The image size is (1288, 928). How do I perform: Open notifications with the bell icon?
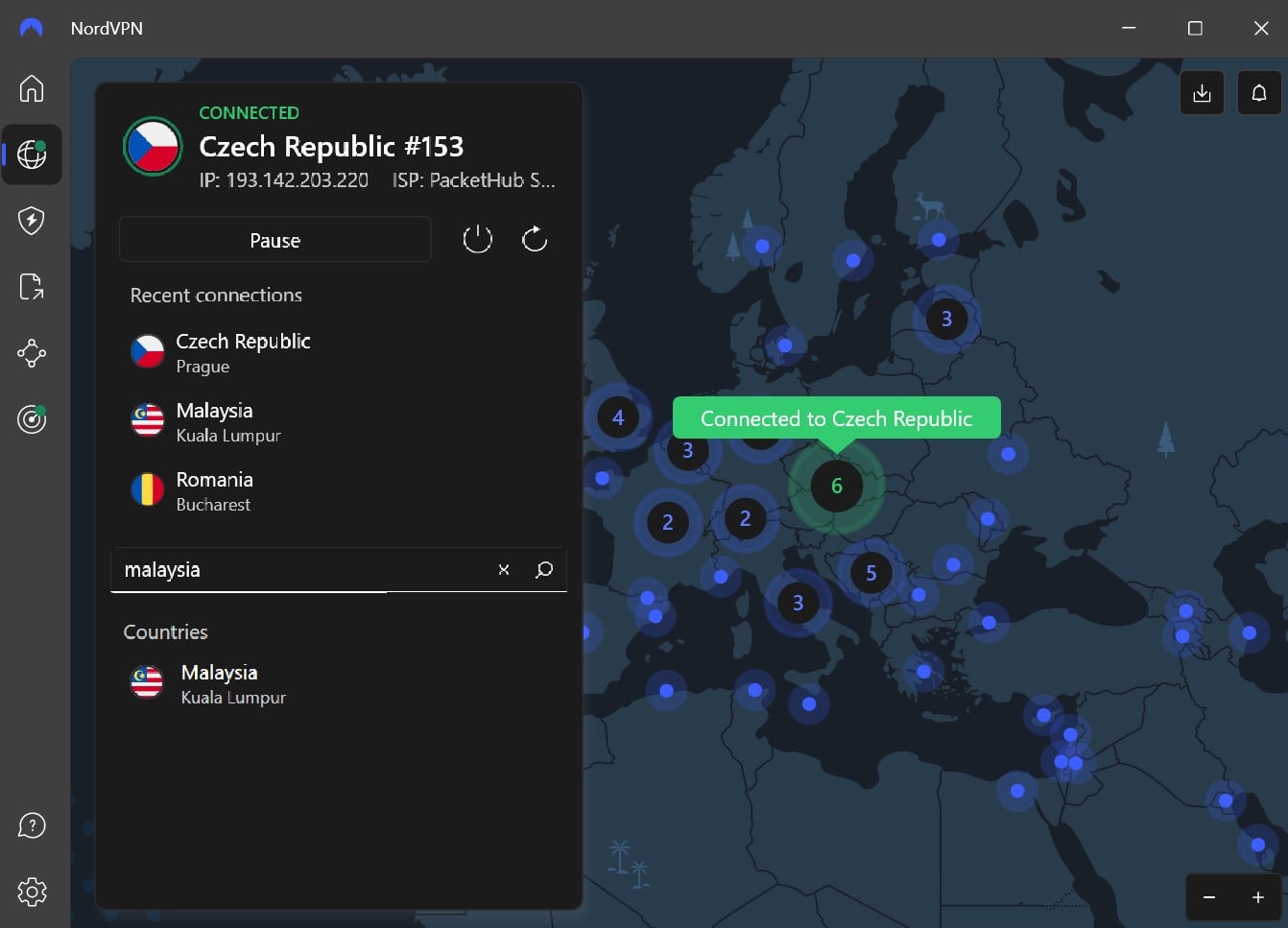1258,92
